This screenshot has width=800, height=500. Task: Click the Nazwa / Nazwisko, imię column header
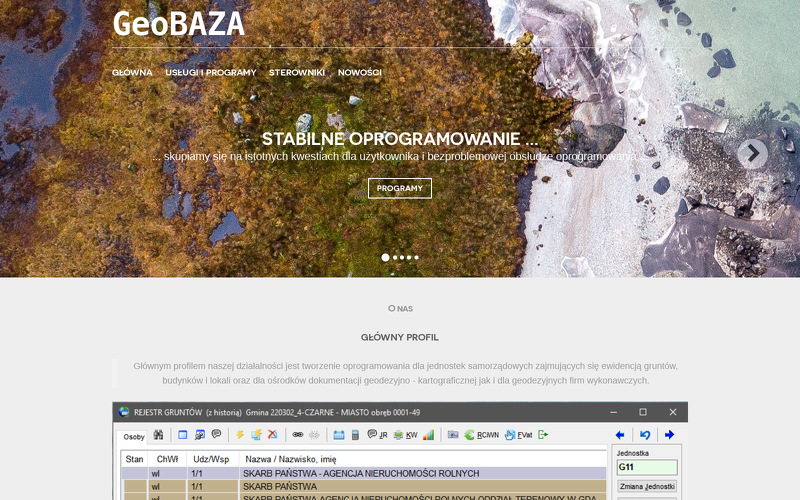tap(291, 459)
